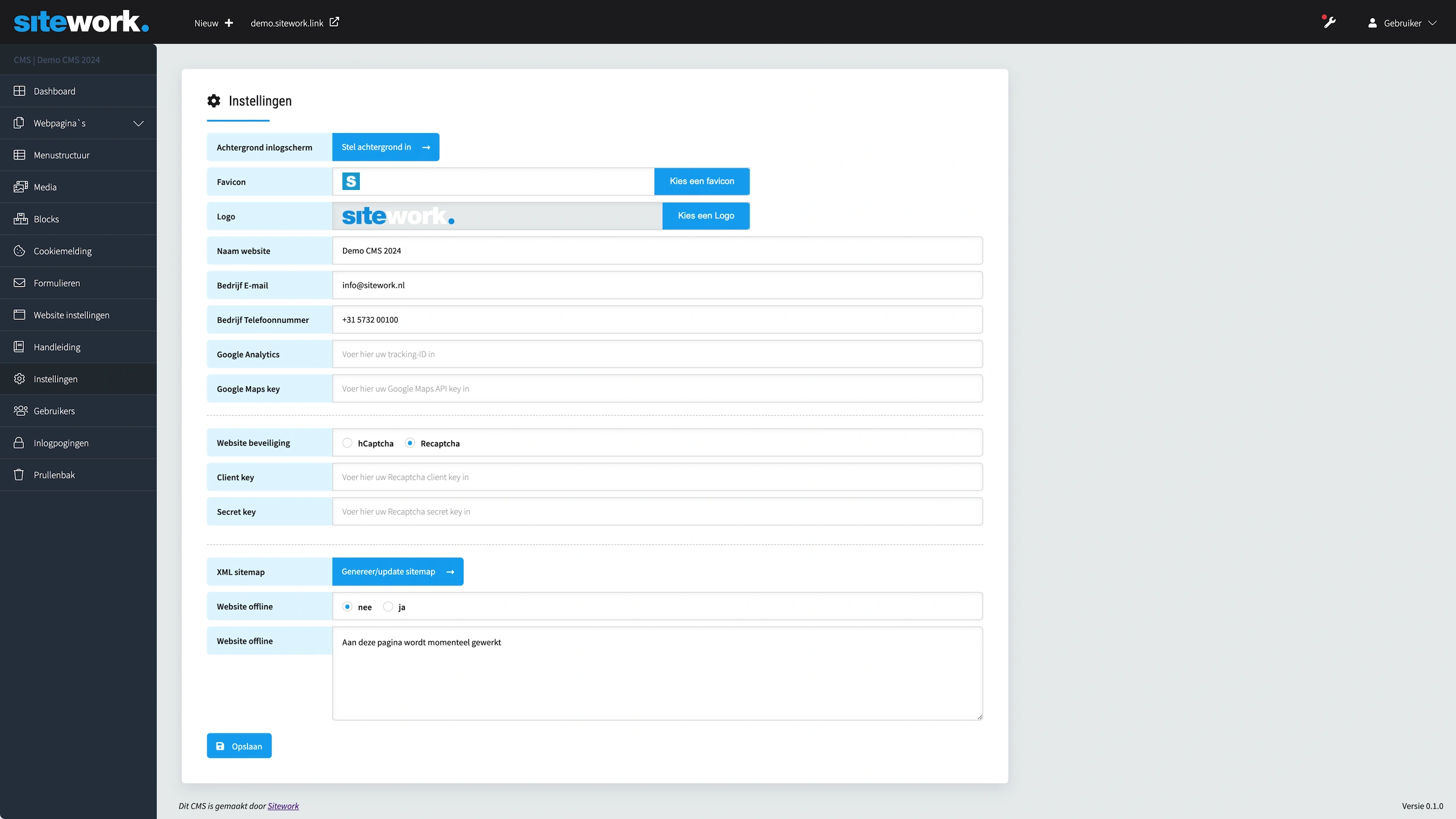Click the Cookiemelding cookie icon
The height and width of the screenshot is (819, 1456).
tap(19, 251)
